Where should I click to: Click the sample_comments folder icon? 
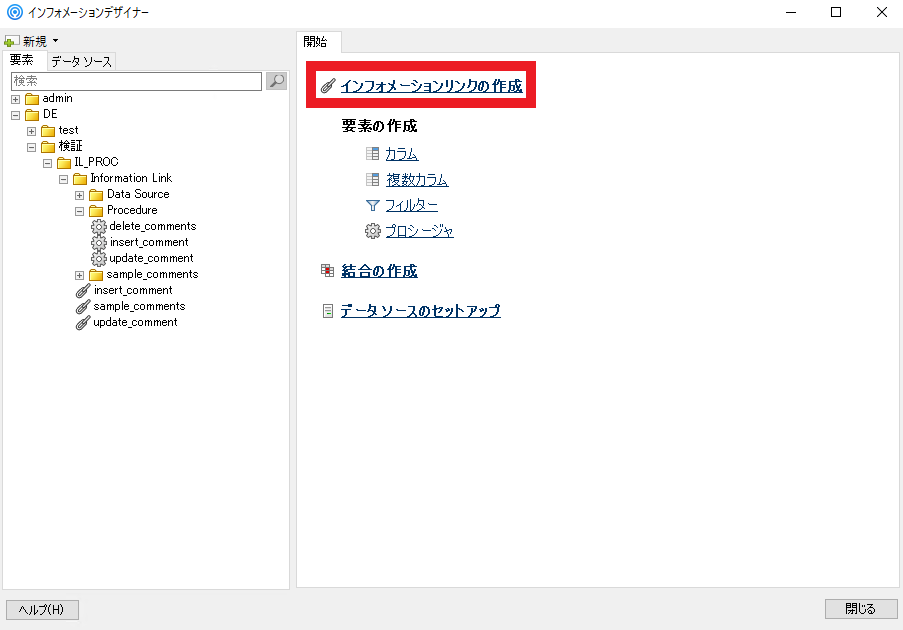point(96,275)
